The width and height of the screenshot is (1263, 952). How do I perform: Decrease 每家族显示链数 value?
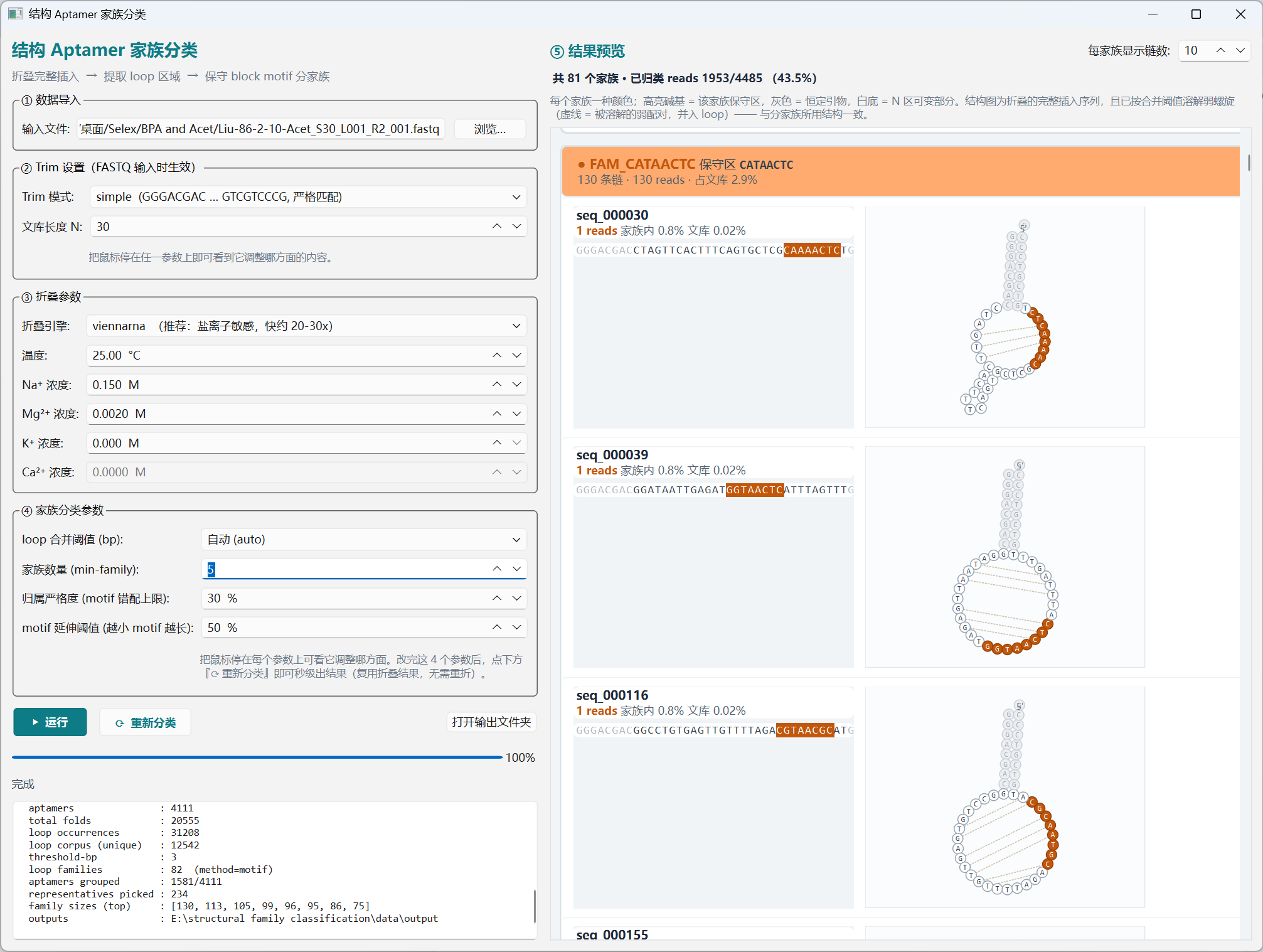tap(1240, 51)
